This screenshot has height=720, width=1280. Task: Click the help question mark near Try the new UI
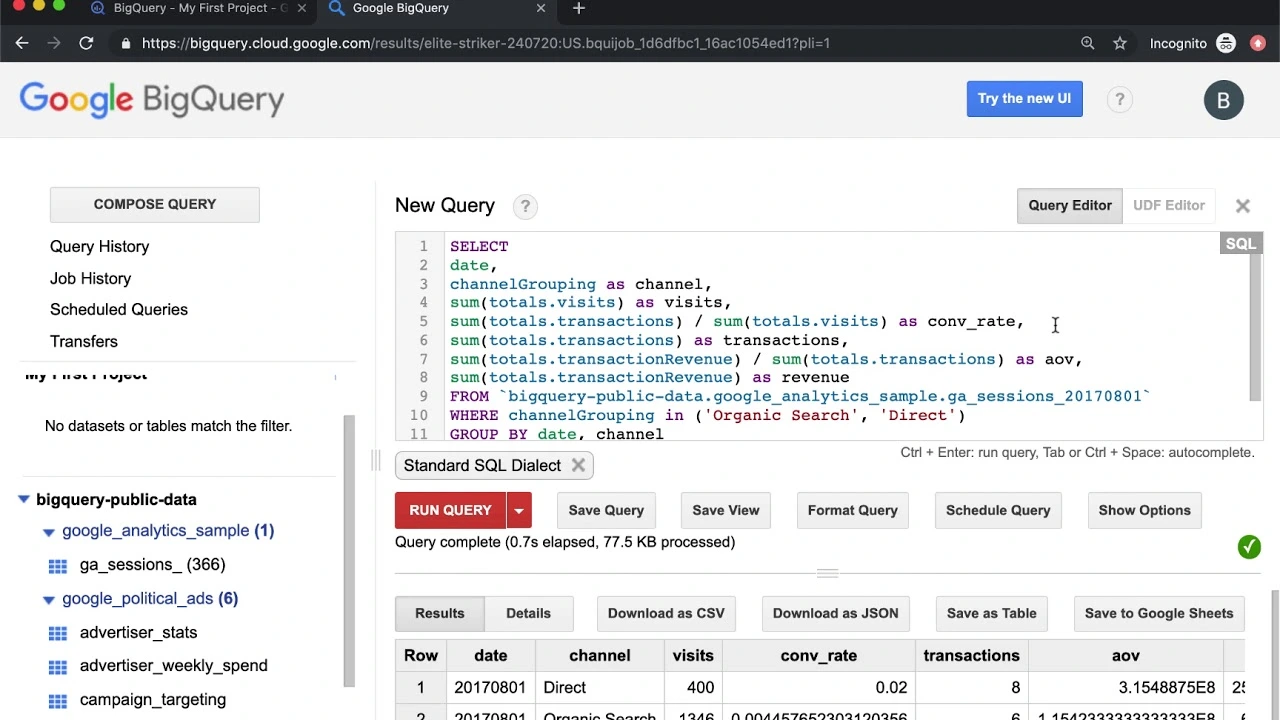coord(1119,99)
